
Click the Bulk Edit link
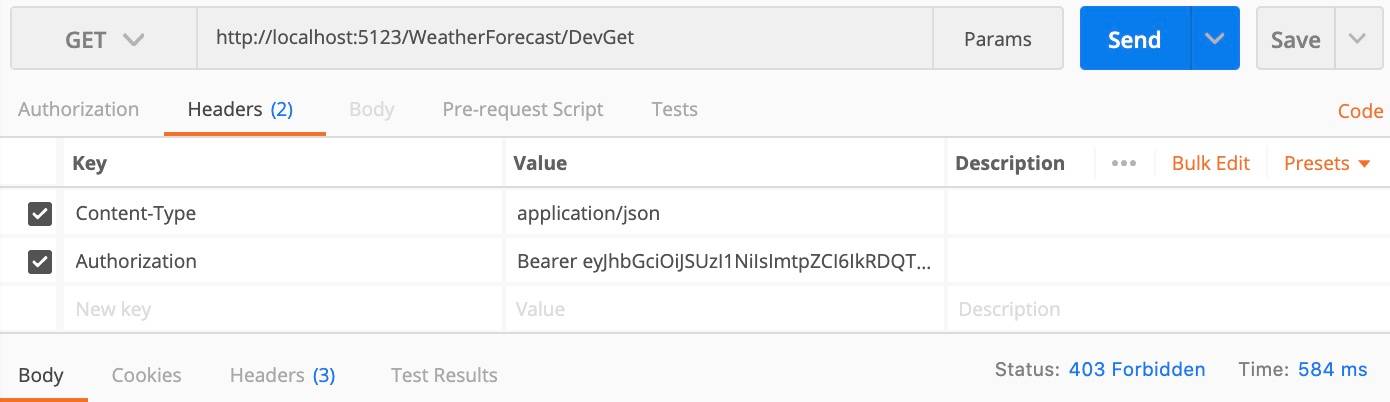[x=1211, y=163]
